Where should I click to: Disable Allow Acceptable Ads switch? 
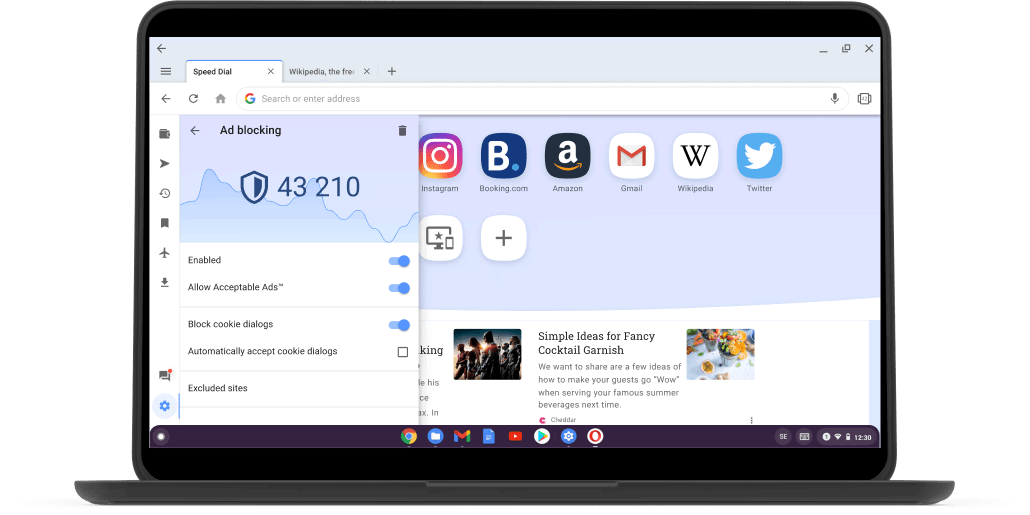pyautogui.click(x=398, y=288)
